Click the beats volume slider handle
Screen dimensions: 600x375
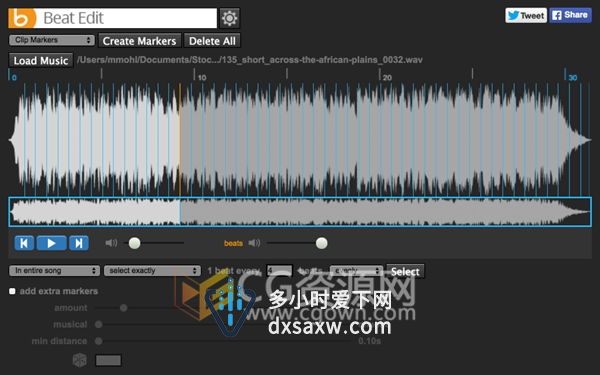coord(321,243)
